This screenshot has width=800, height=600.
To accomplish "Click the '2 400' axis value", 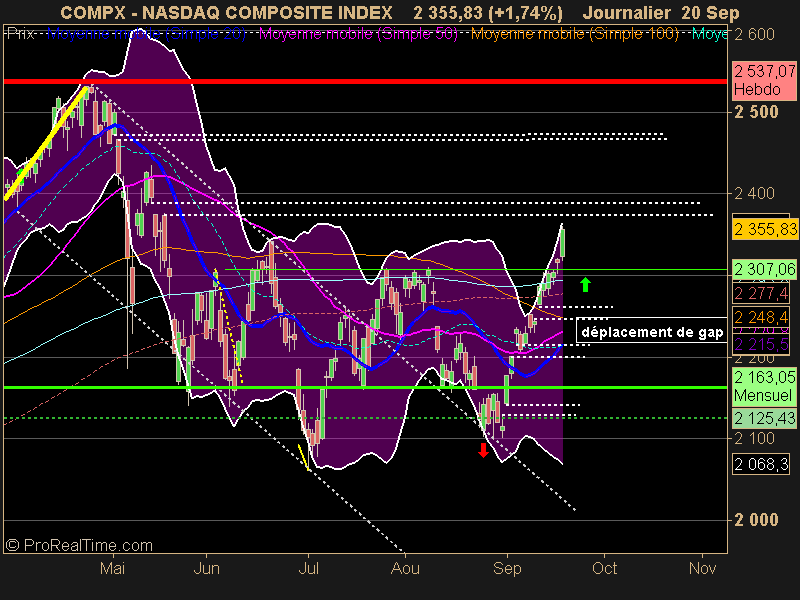I will tap(754, 193).
